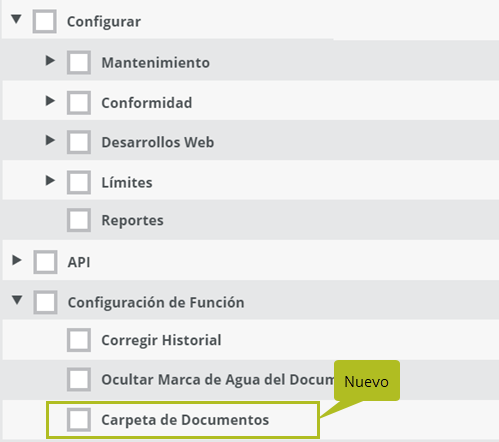The width and height of the screenshot is (499, 442).
Task: Tick the Configuración de Función checkbox
Action: click(x=45, y=302)
